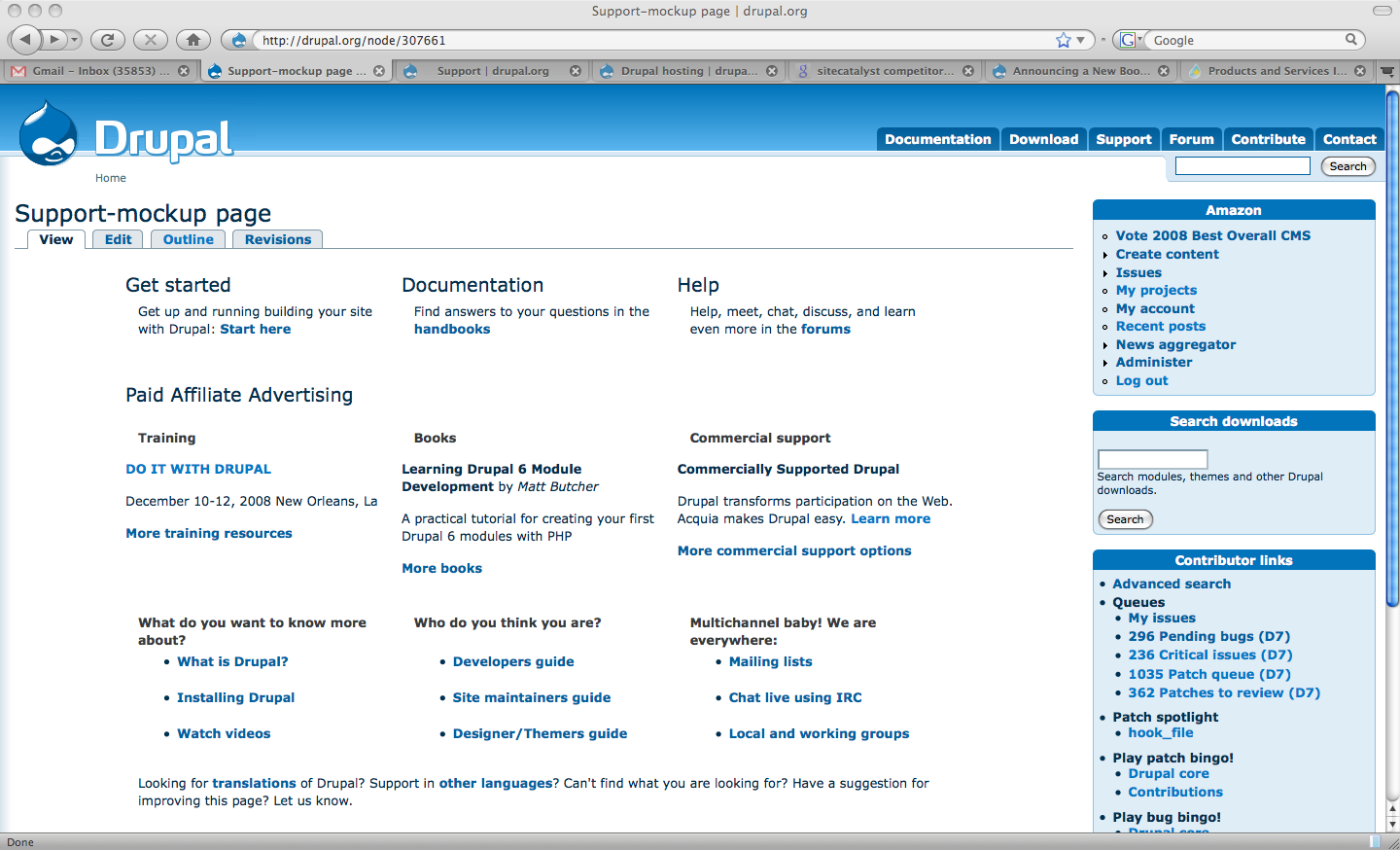
Task: Open the Watch videos link
Action: [224, 733]
